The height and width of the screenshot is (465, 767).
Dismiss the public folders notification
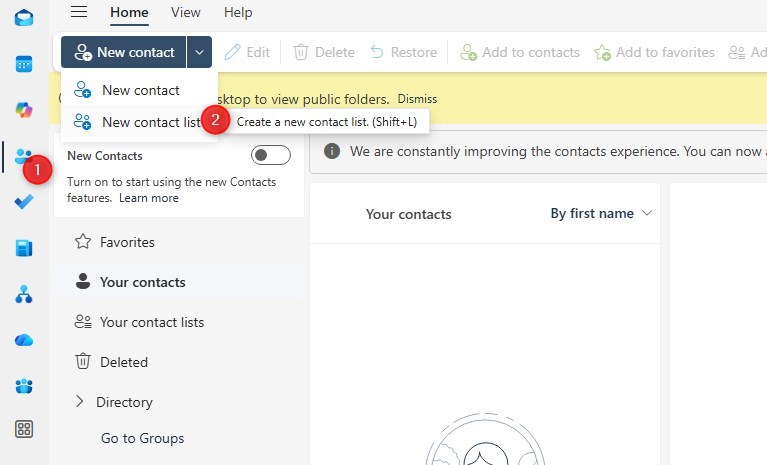click(417, 99)
